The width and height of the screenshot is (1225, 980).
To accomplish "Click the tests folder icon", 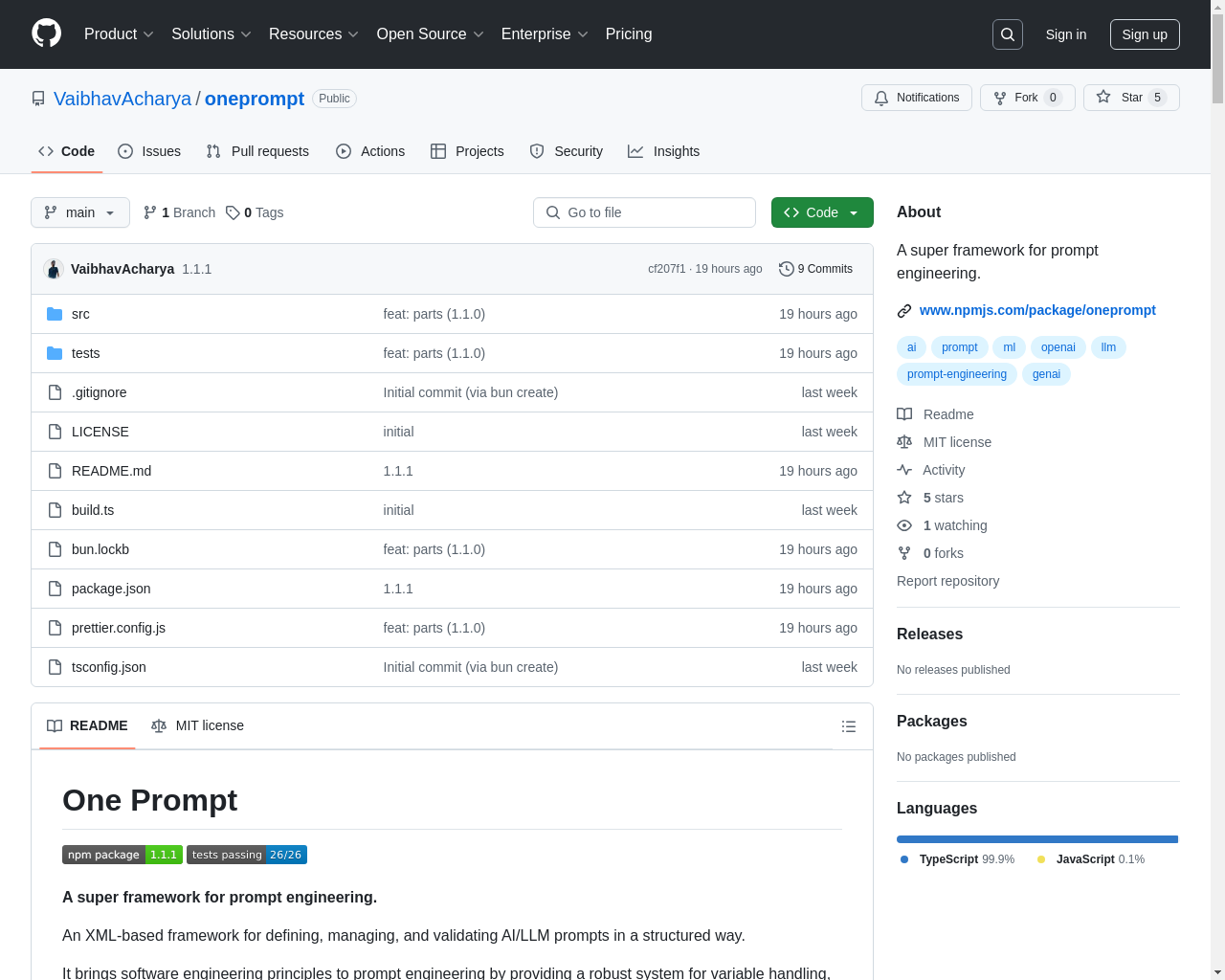I will (55, 353).
